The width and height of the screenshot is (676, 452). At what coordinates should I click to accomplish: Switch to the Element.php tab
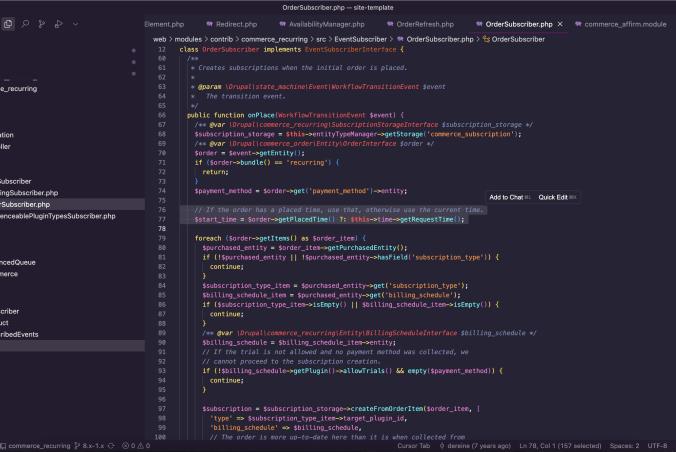point(164,24)
